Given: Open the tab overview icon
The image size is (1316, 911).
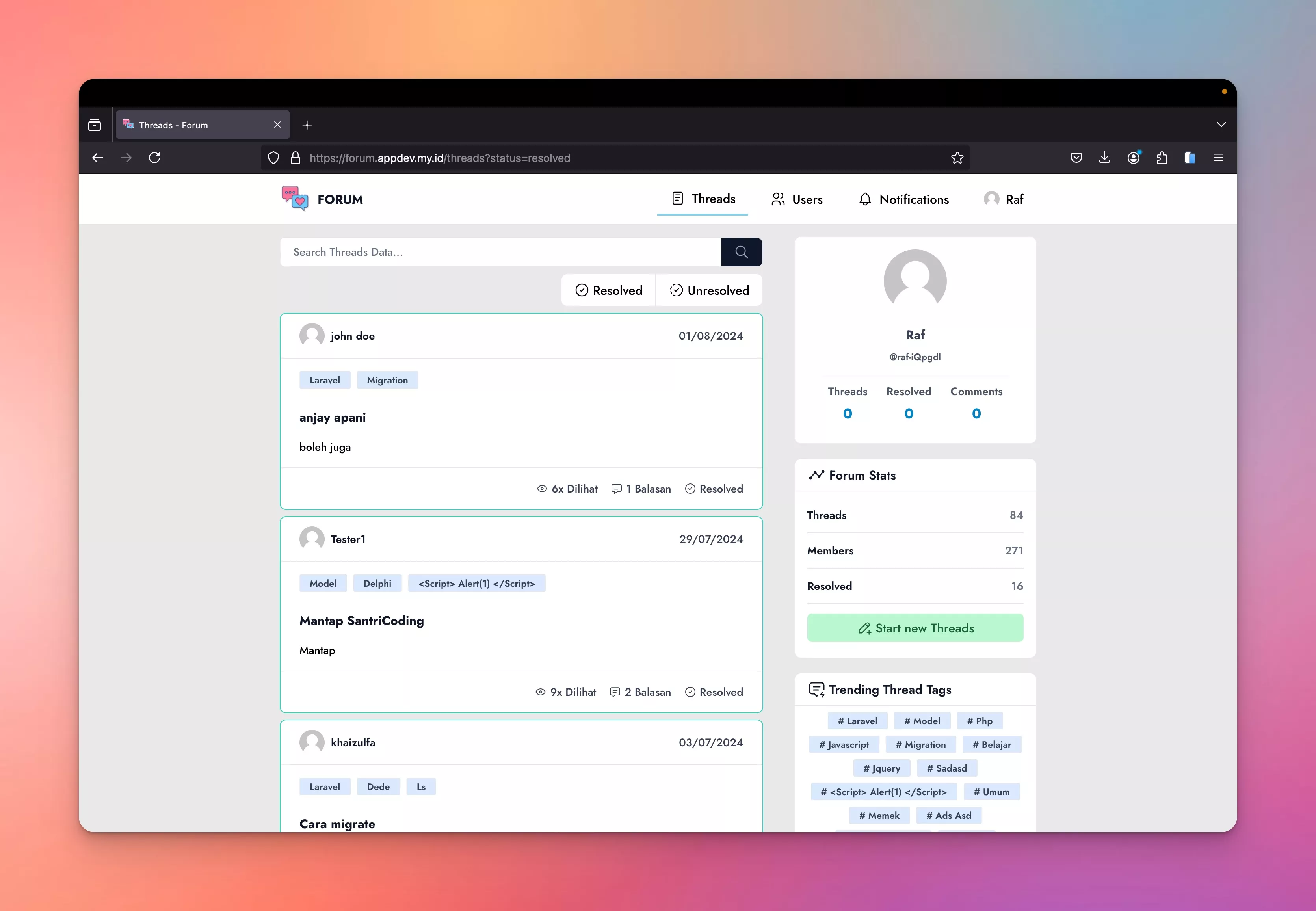Looking at the screenshot, I should coord(95,125).
